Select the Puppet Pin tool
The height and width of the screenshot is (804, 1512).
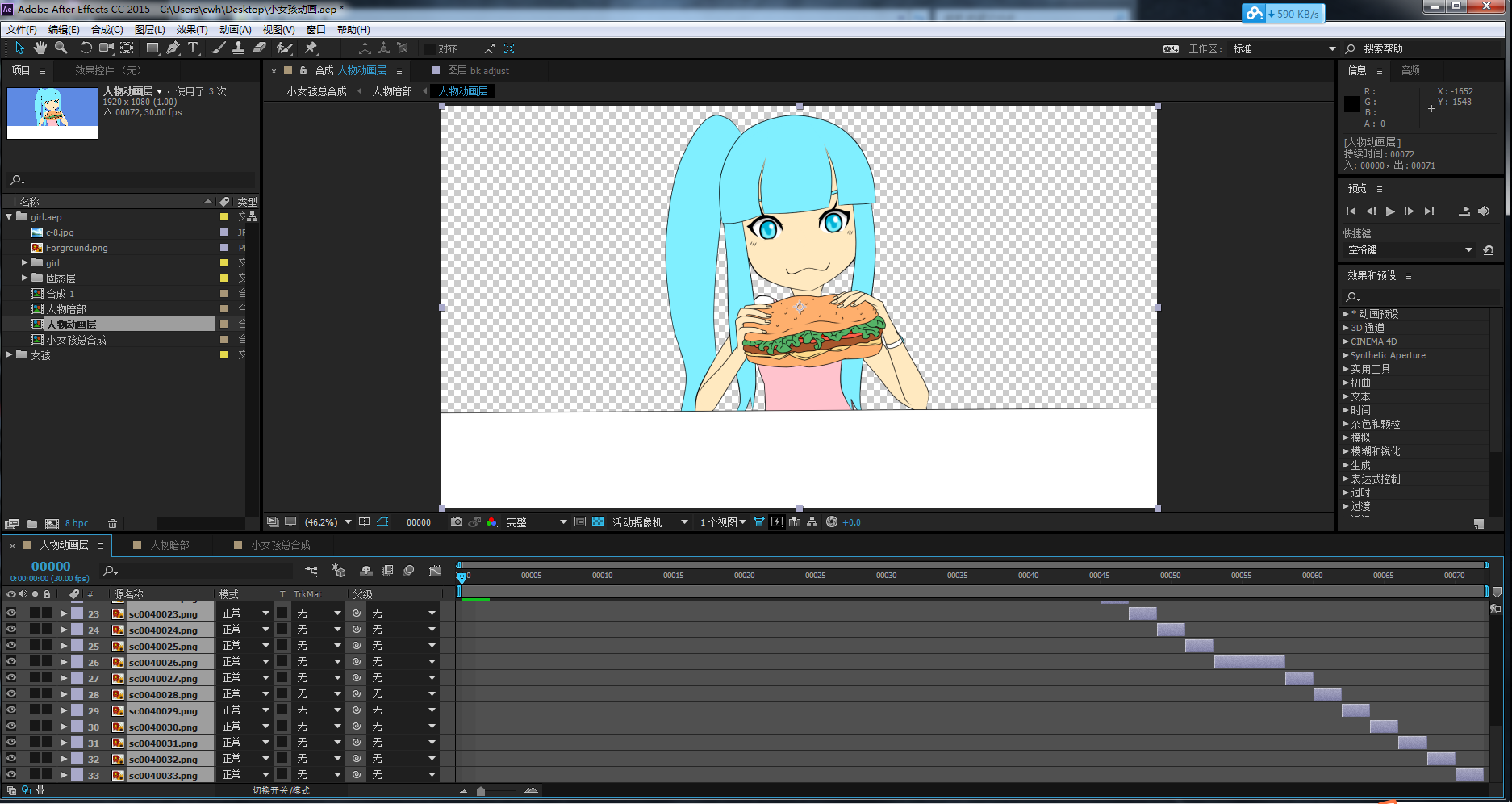coord(311,48)
